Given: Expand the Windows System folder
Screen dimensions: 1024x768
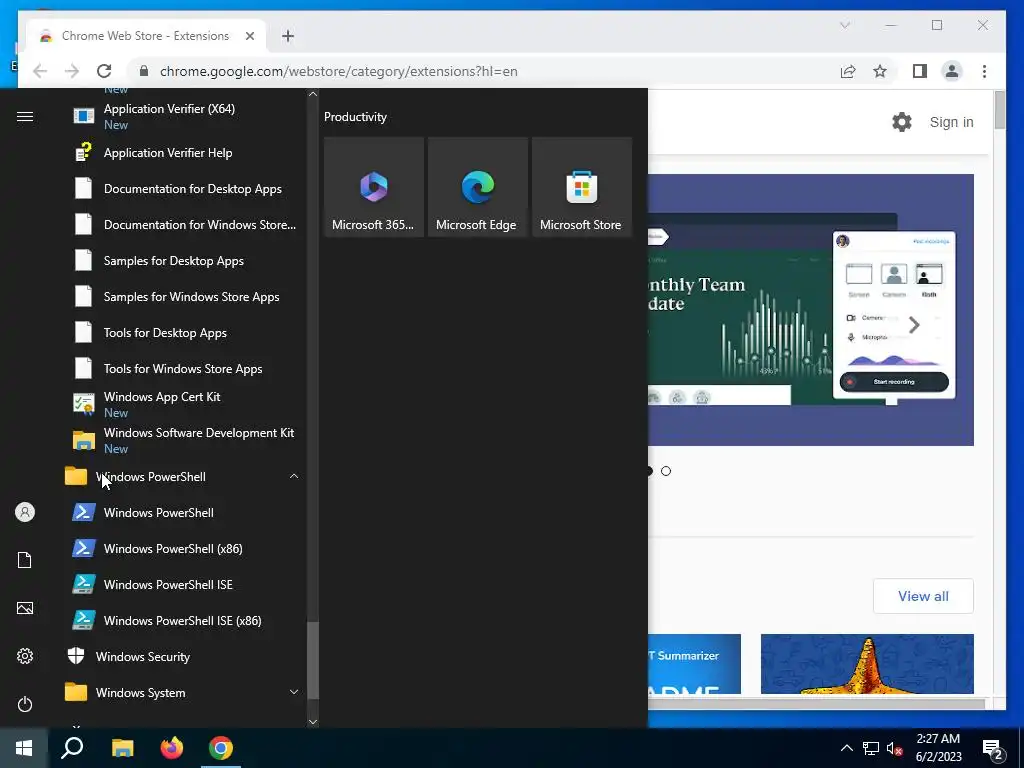Looking at the screenshot, I should pos(183,692).
